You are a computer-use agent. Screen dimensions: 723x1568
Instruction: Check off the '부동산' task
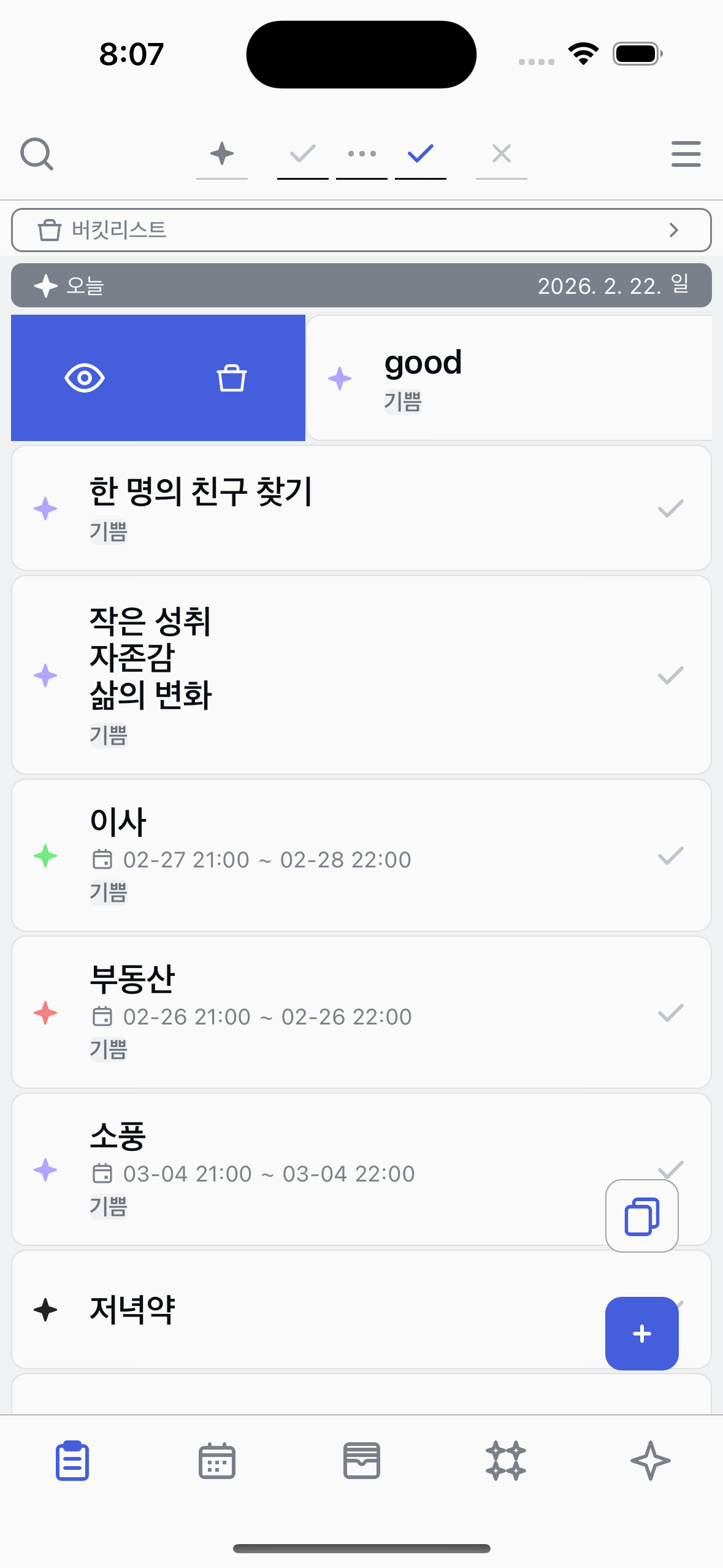pos(670,1013)
